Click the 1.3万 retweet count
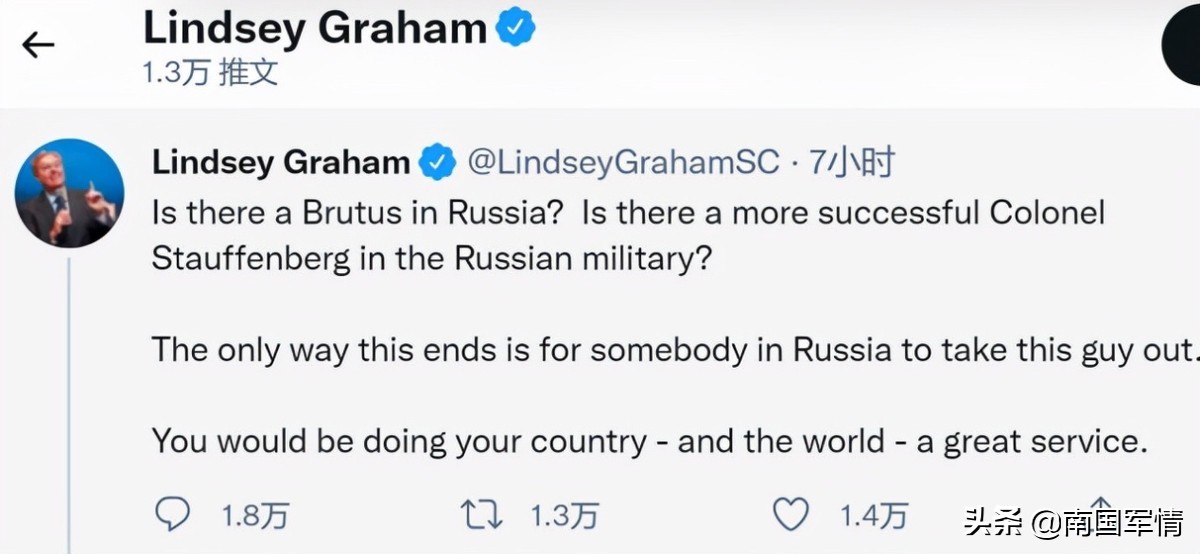The height and width of the screenshot is (554, 1200). point(564,515)
